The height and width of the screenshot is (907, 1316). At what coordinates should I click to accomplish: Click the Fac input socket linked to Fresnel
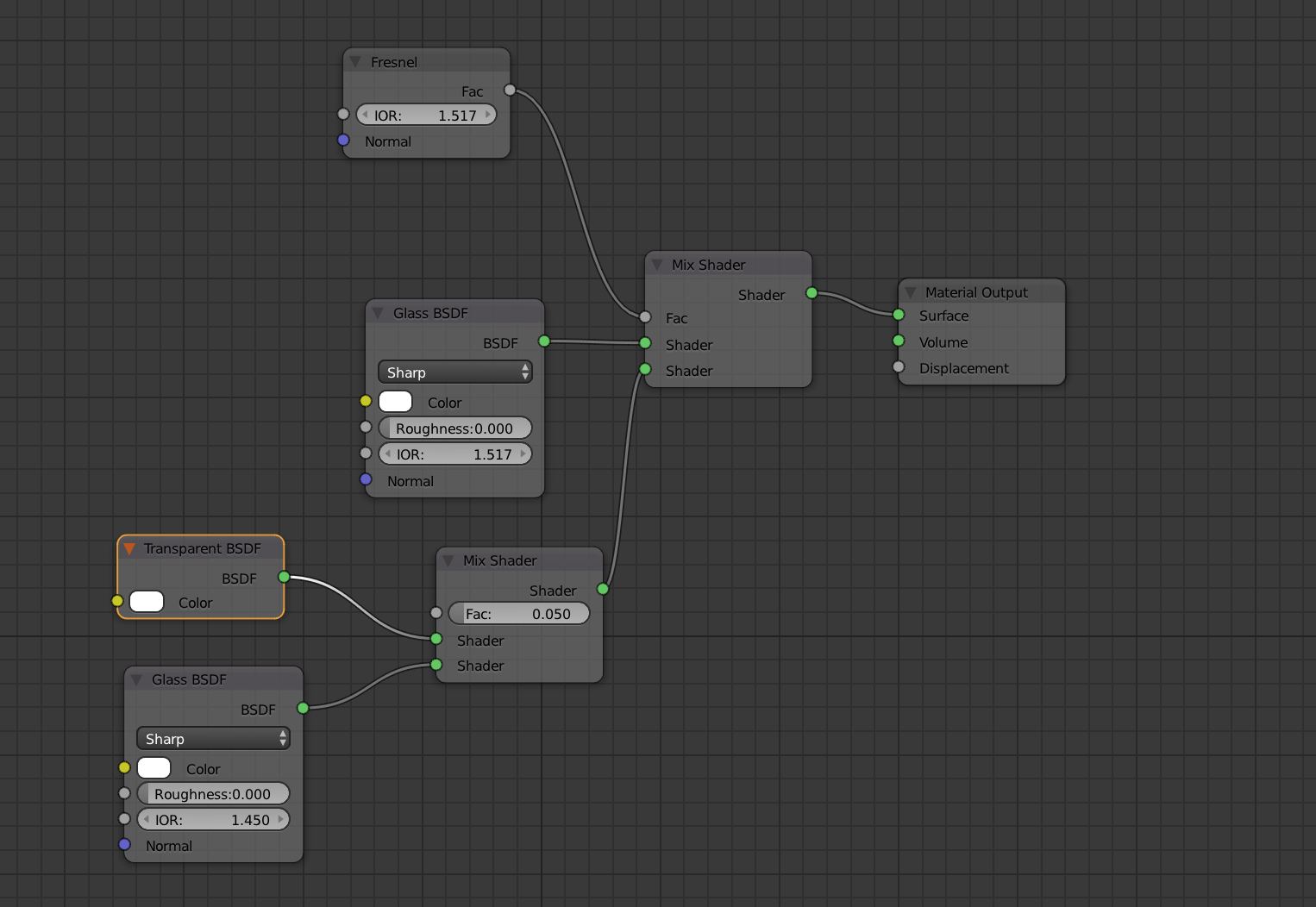(x=645, y=317)
